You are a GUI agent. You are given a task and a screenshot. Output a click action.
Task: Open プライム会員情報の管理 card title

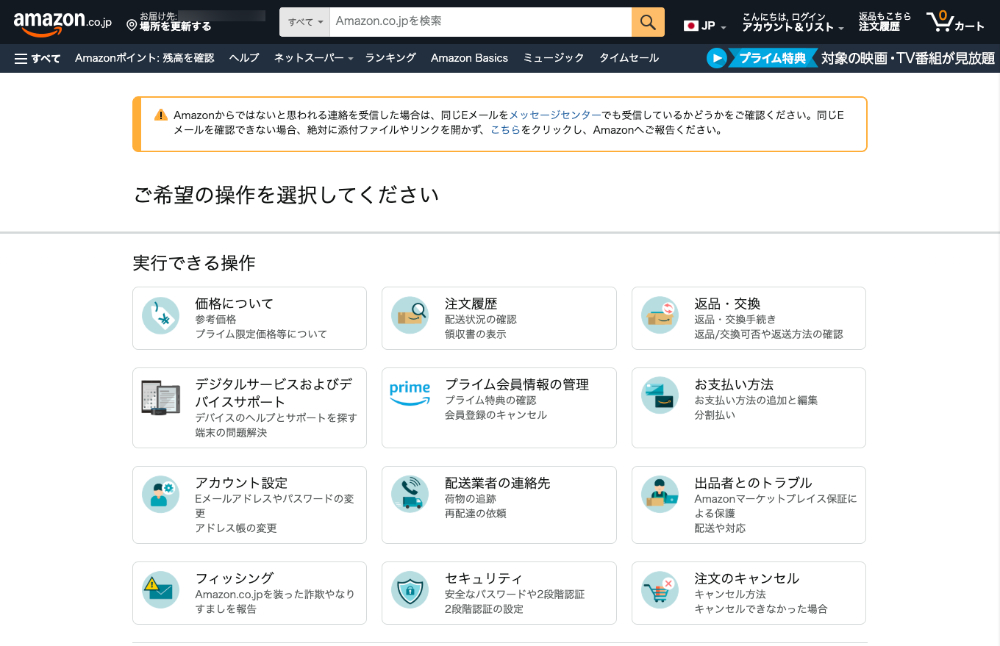tap(517, 385)
